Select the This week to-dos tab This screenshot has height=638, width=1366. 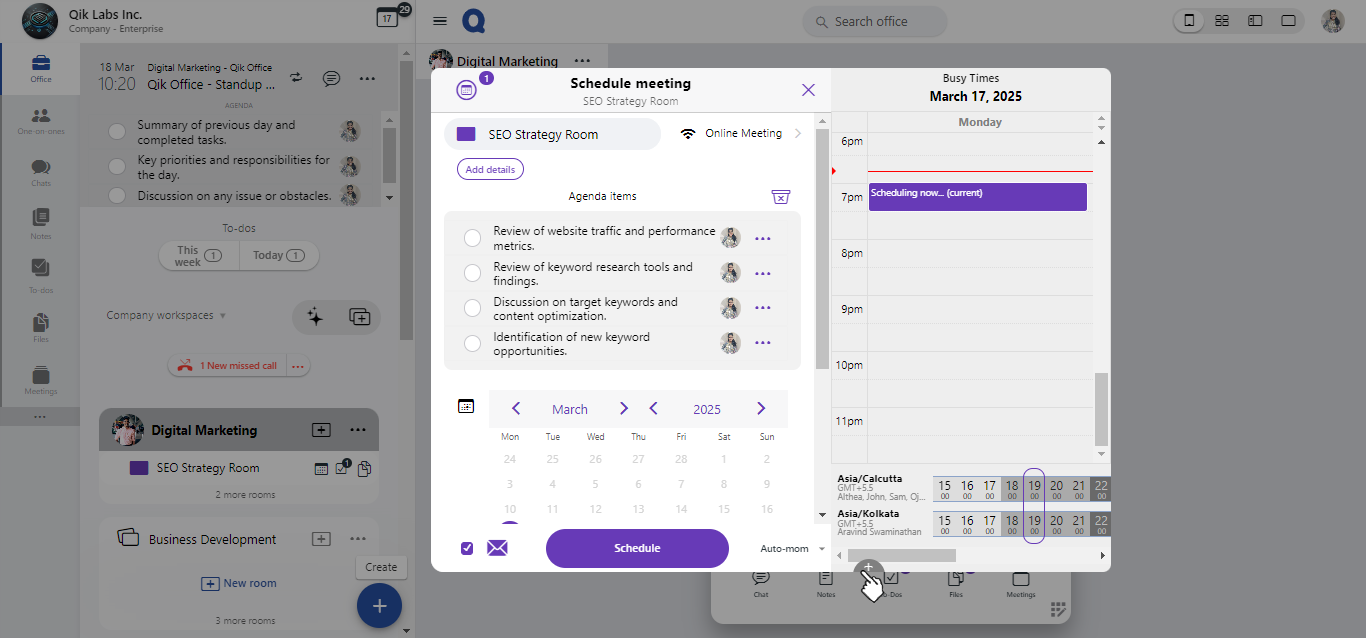(199, 256)
